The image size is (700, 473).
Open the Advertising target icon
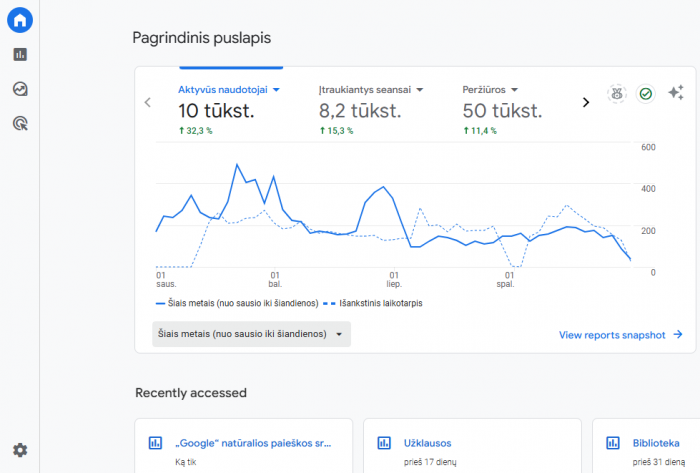click(20, 123)
